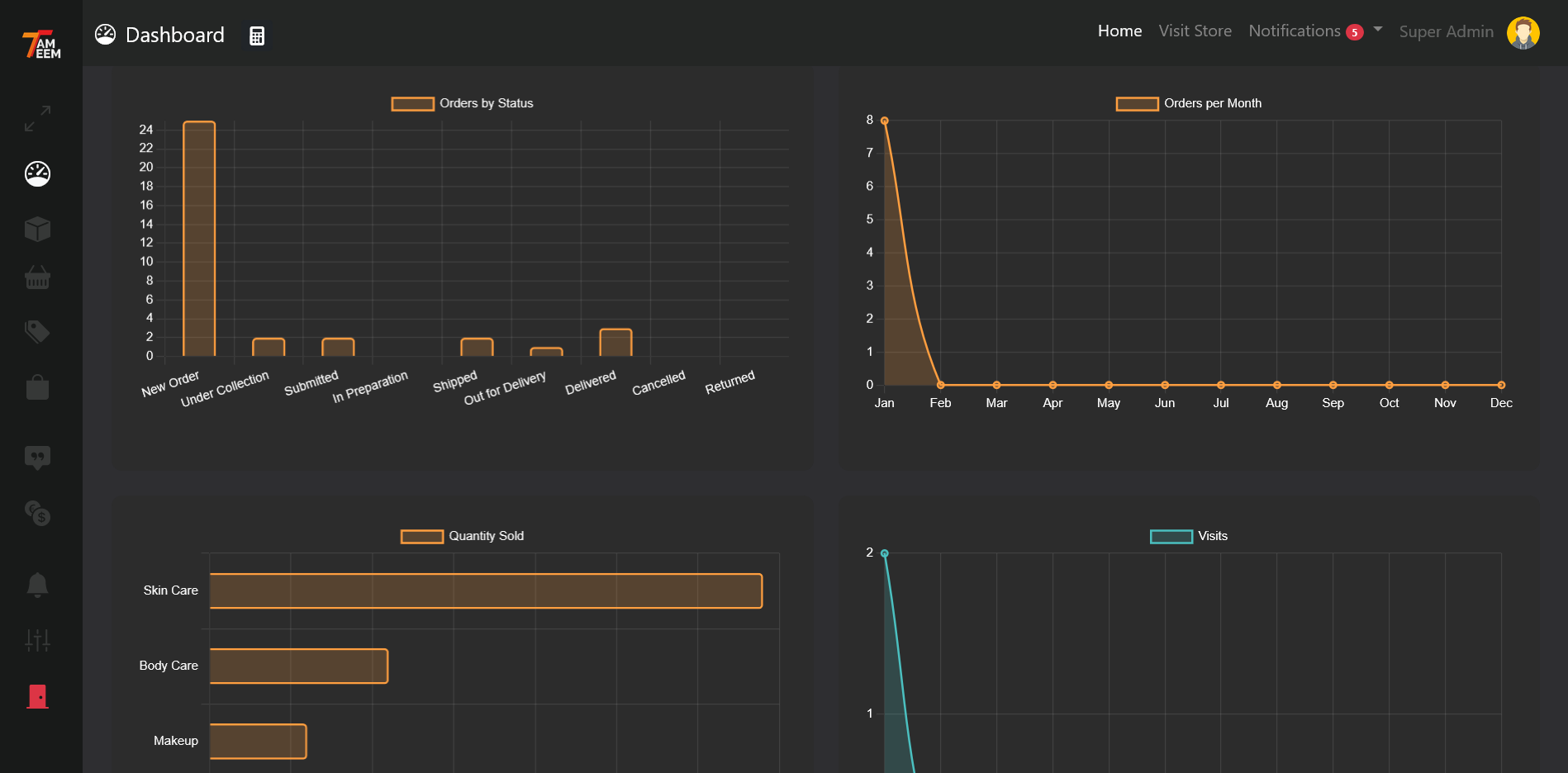Select the Dashboard gauge icon in sidebar
1568x773 pixels.
point(36,173)
